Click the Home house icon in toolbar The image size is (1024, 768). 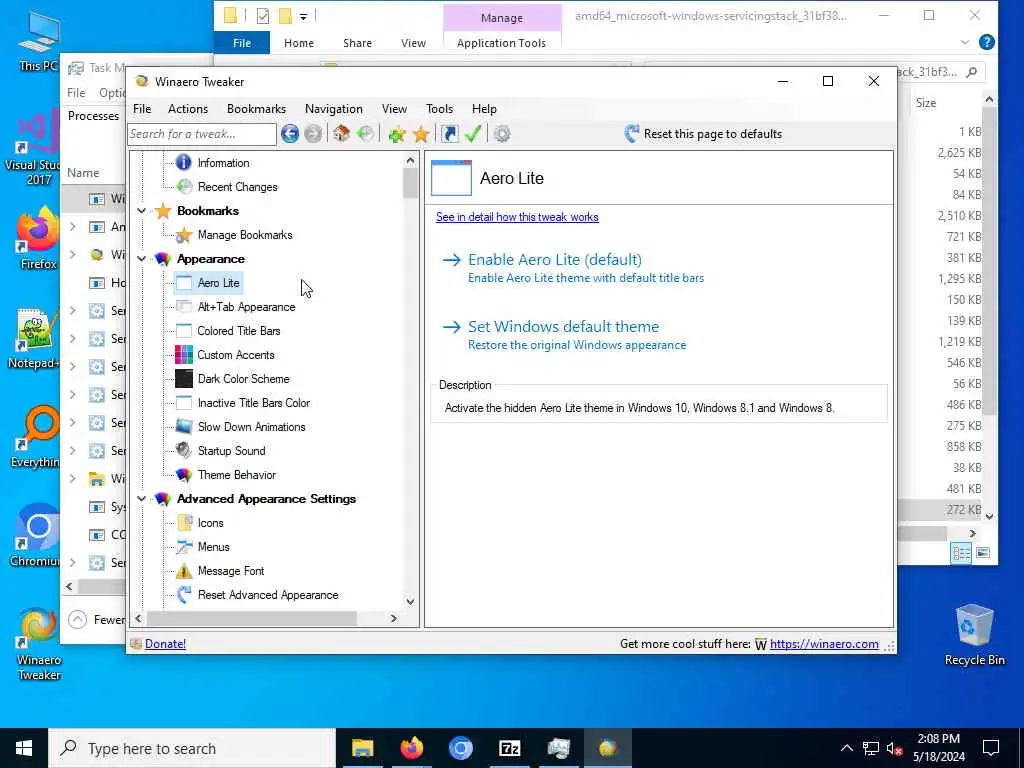[342, 134]
